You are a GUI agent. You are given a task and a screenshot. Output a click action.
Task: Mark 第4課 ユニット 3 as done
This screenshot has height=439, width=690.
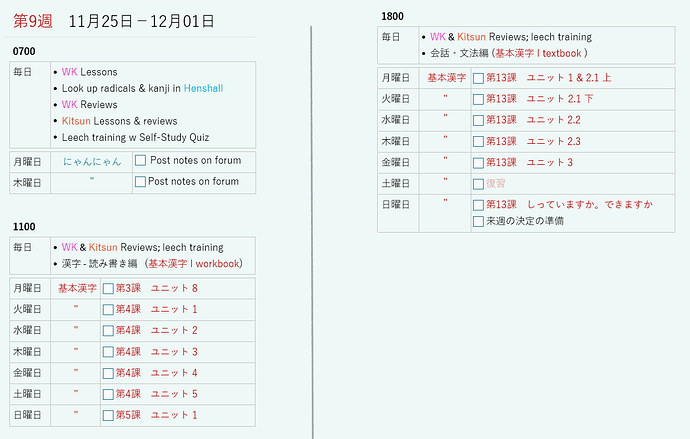(x=108, y=352)
